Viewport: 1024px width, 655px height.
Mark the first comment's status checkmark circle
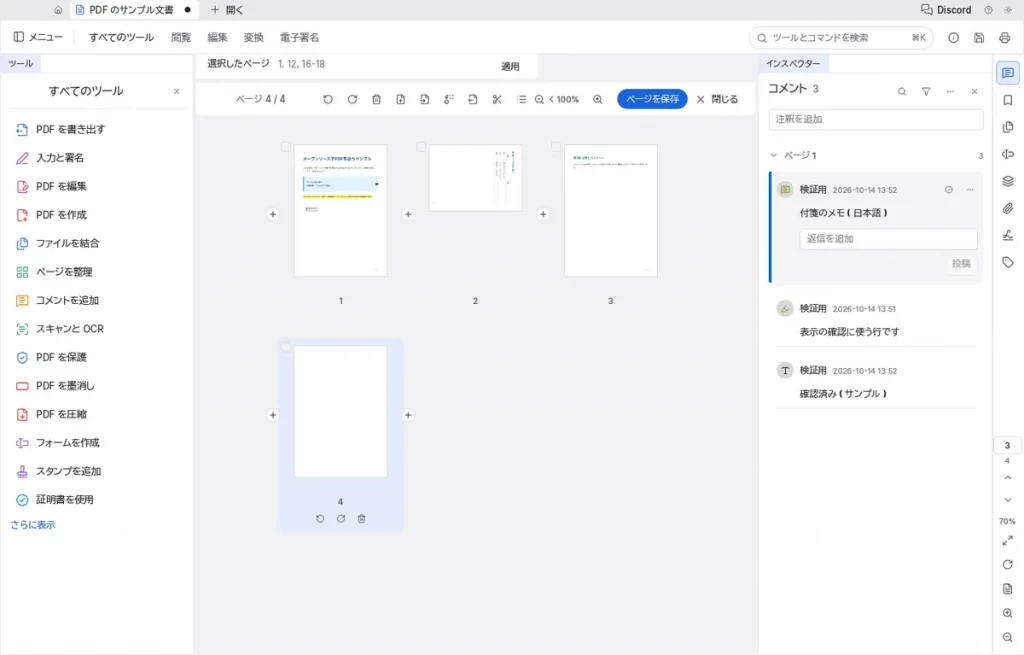pos(949,190)
